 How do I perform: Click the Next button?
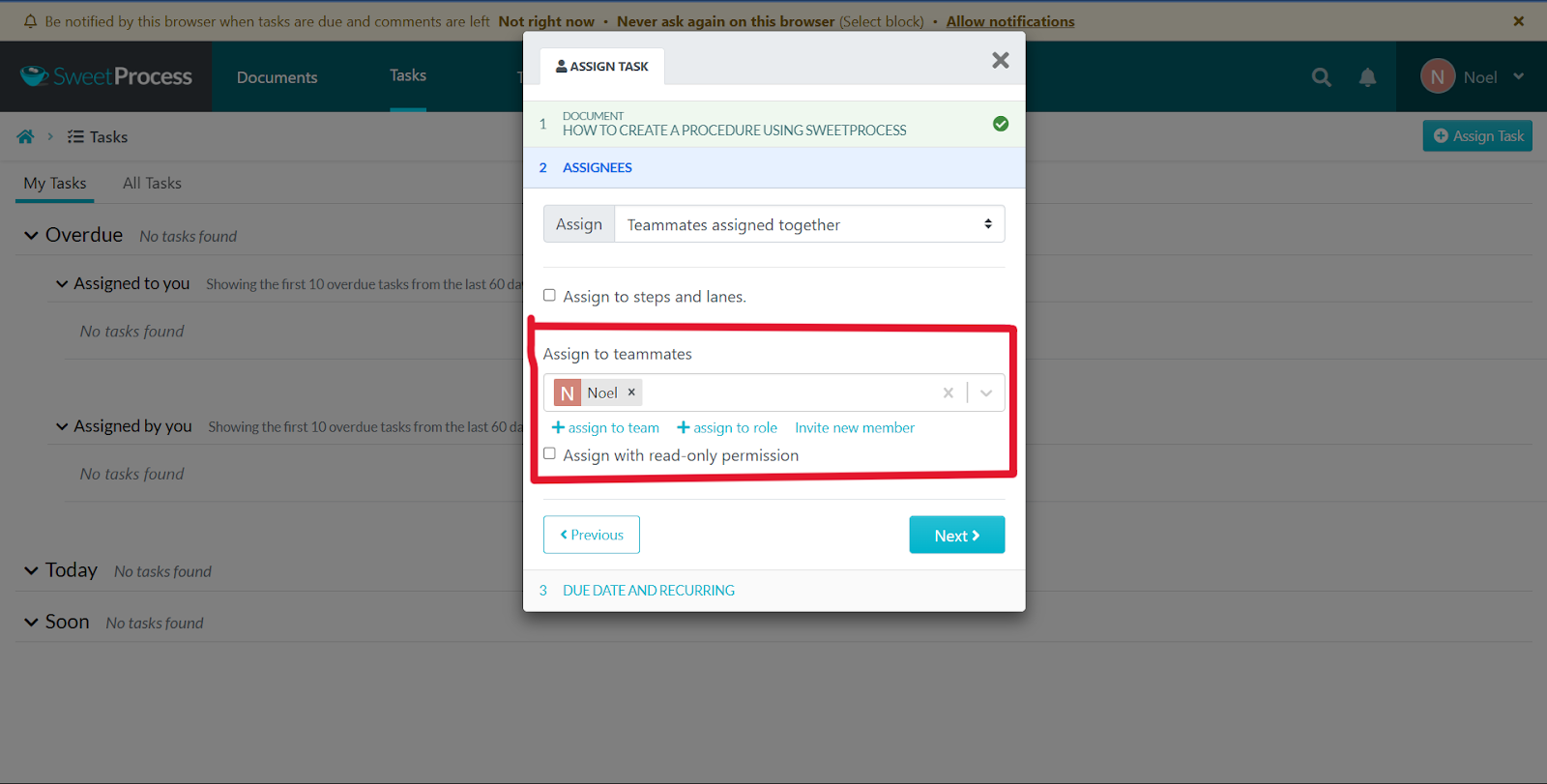point(956,535)
